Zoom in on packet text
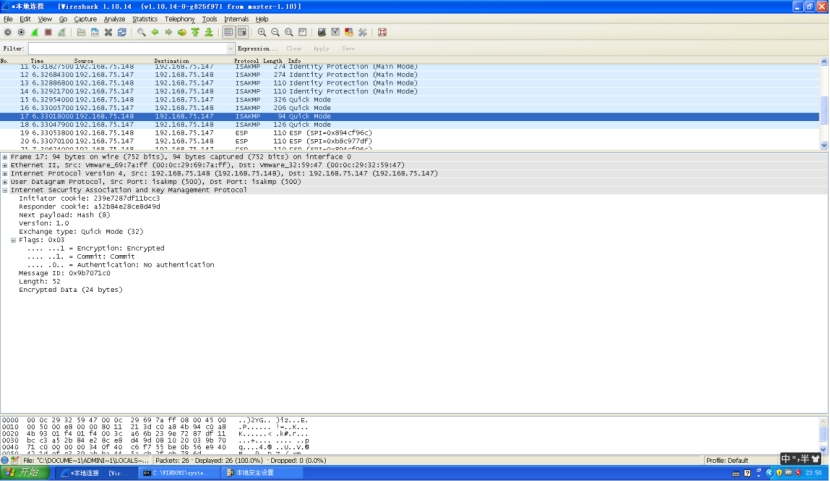This screenshot has width=830, height=481. pos(262,32)
